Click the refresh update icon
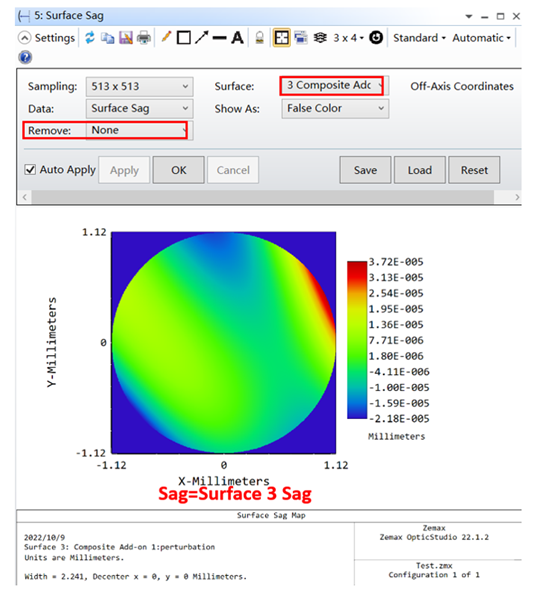Image resolution: width=535 pixels, height=595 pixels. point(90,38)
